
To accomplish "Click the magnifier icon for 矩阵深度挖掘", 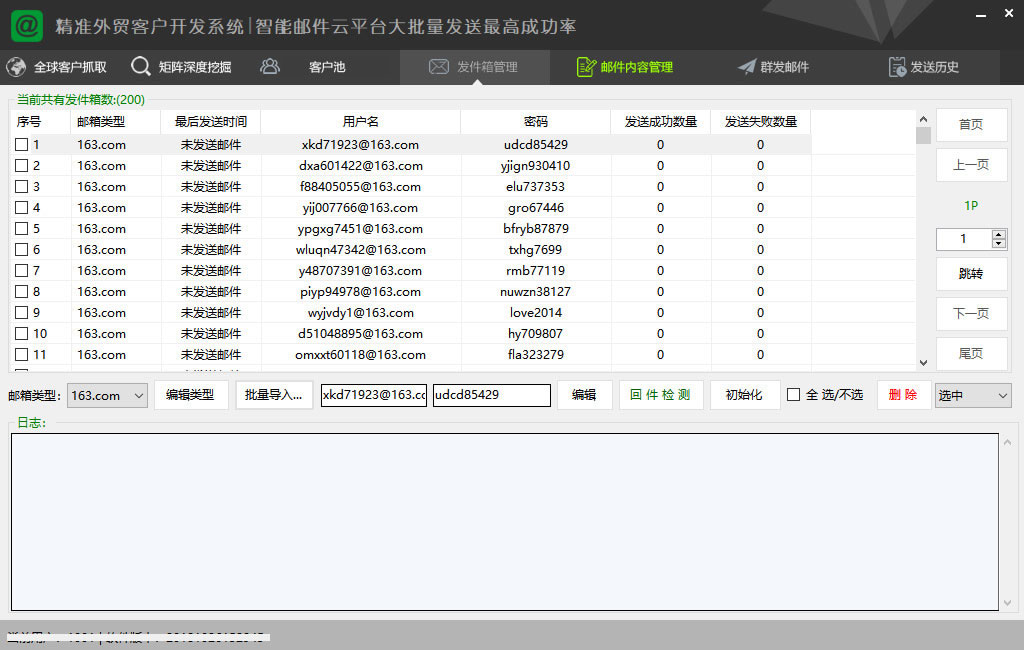I will click(141, 67).
